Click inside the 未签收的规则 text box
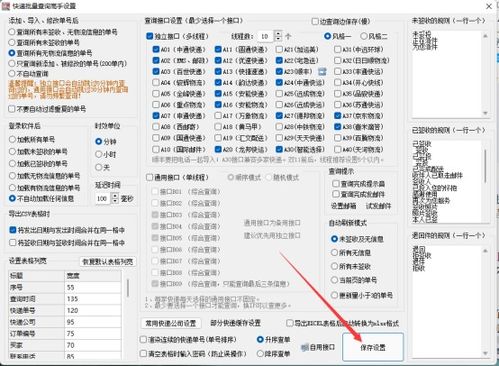499x366 pixels. click(447, 74)
